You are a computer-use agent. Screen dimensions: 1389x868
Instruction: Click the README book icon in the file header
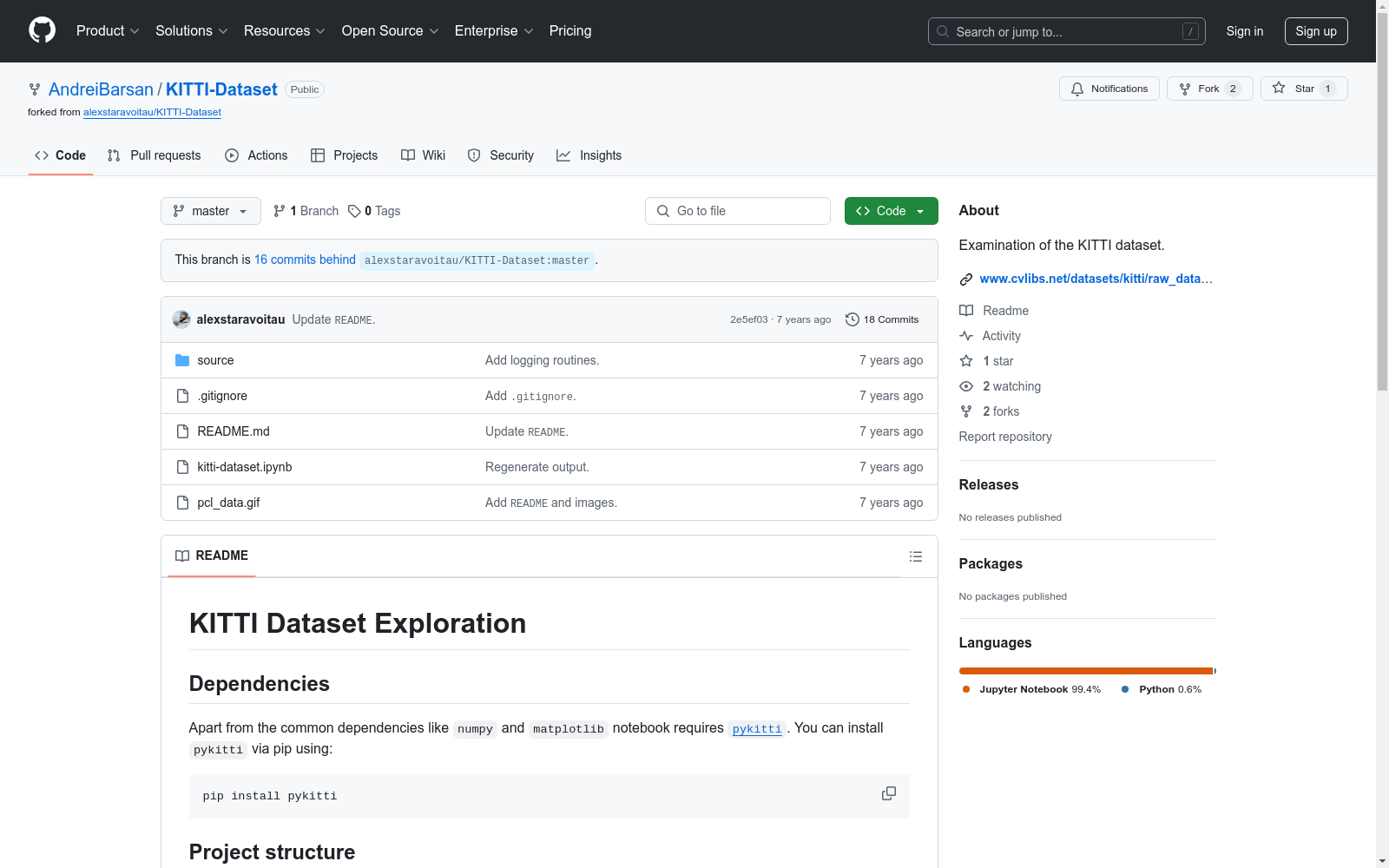pyautogui.click(x=182, y=556)
